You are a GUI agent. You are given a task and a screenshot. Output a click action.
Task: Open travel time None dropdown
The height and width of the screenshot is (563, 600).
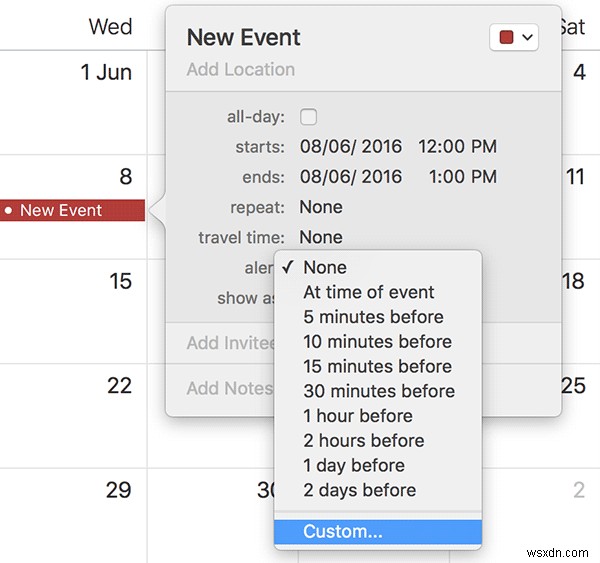321,237
